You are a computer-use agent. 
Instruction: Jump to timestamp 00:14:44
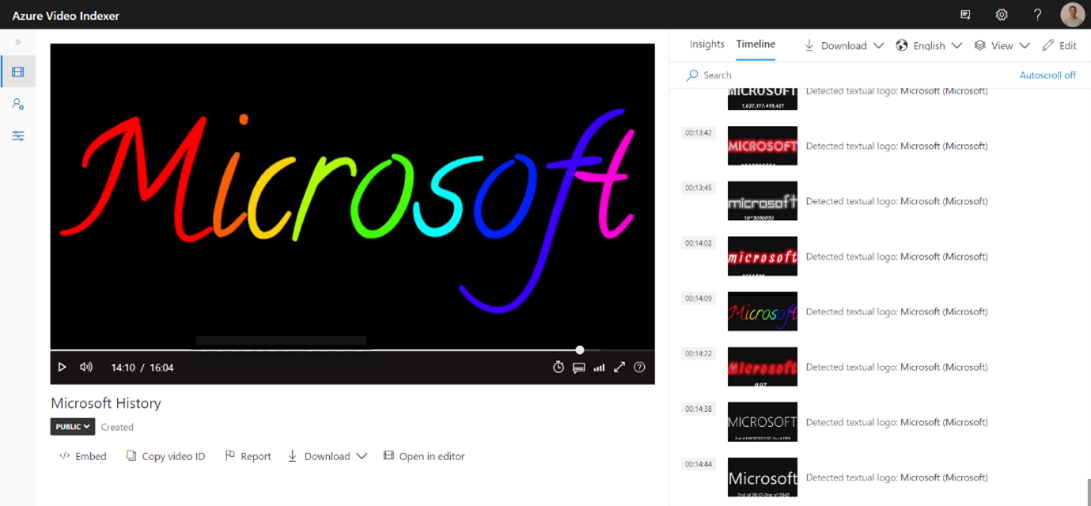point(697,464)
